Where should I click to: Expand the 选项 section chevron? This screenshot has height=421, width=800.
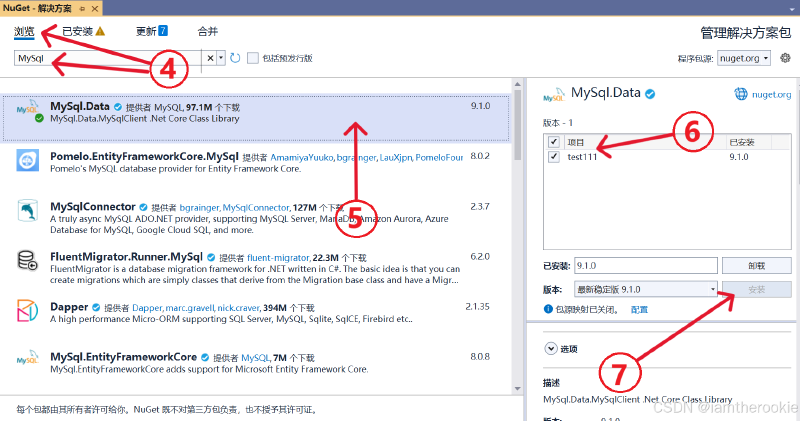point(551,349)
